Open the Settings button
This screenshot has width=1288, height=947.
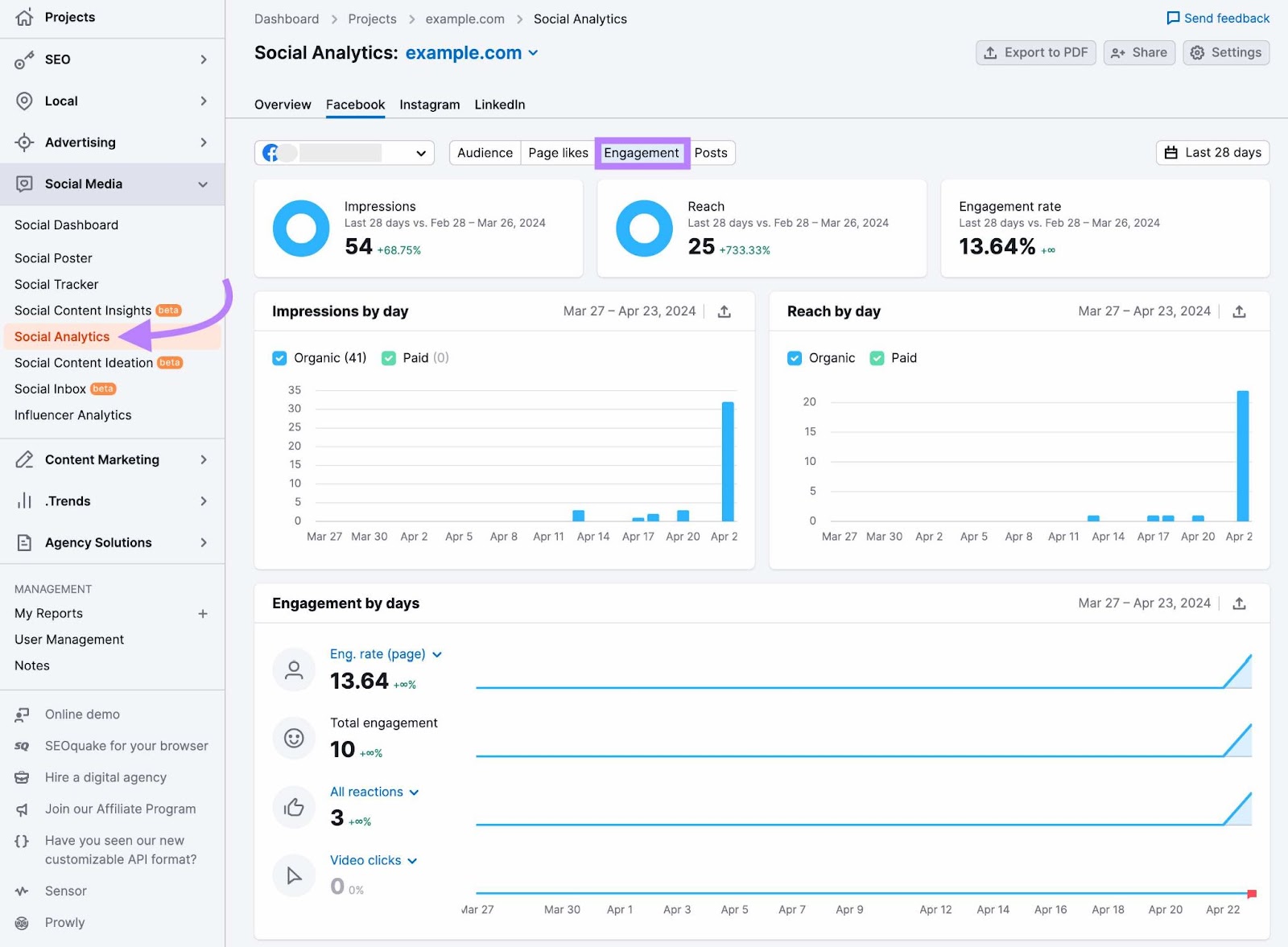pyautogui.click(x=1226, y=52)
